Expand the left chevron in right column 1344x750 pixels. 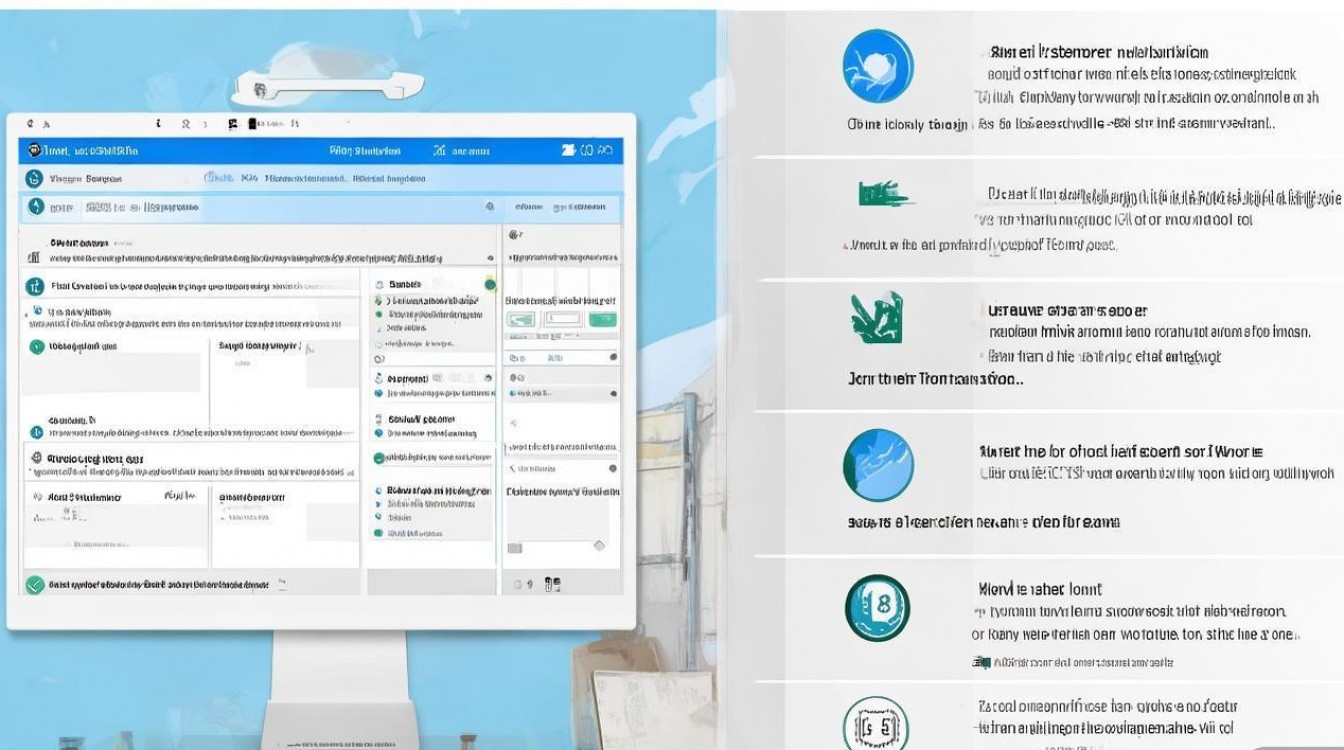tap(514, 423)
